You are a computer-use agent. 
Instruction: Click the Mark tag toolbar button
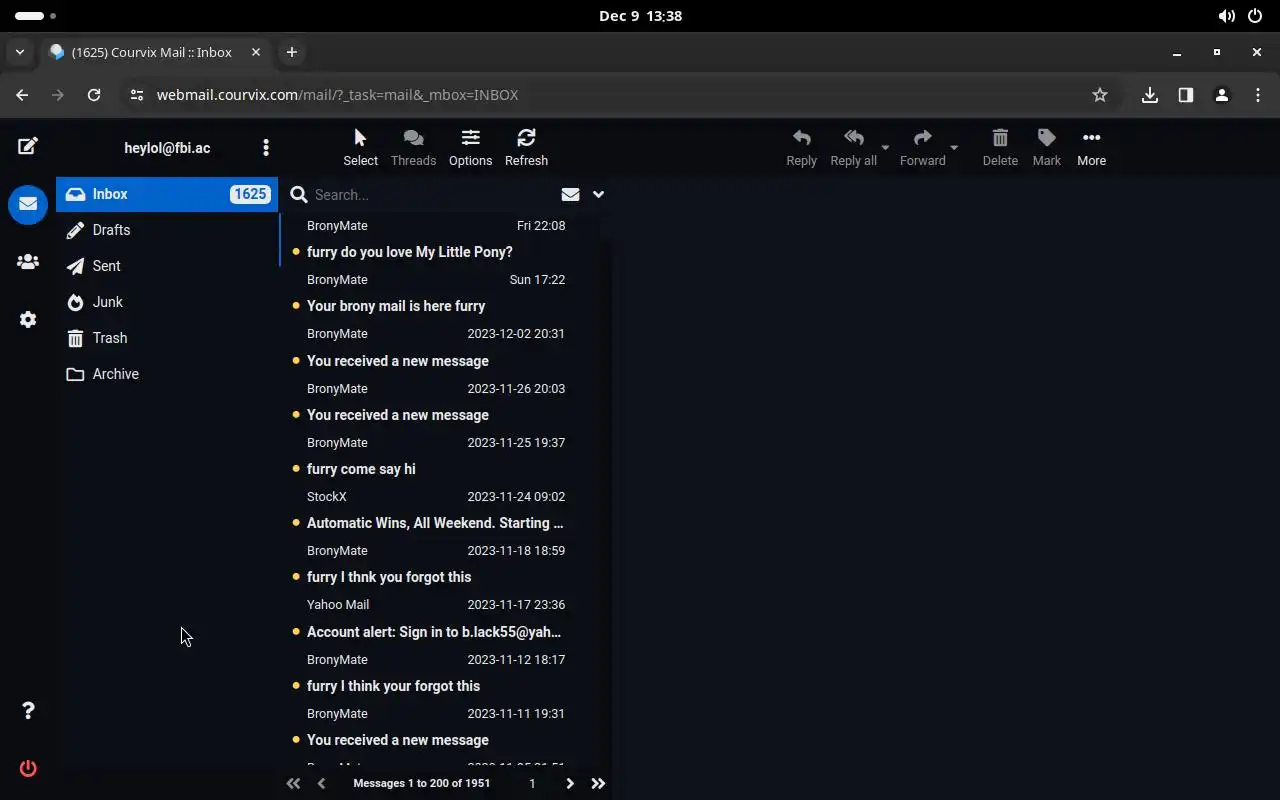pyautogui.click(x=1046, y=147)
